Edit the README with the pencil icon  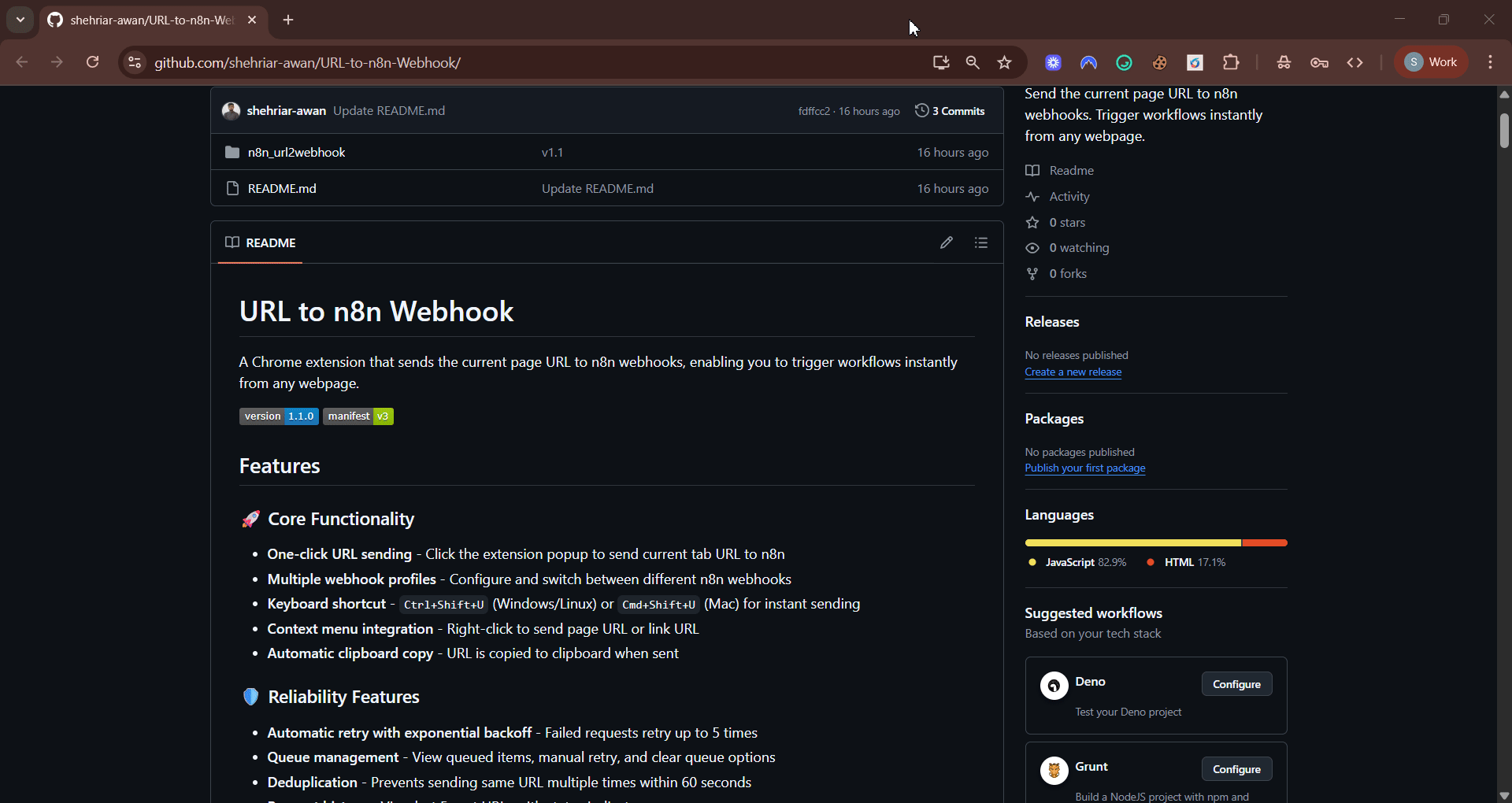[947, 242]
